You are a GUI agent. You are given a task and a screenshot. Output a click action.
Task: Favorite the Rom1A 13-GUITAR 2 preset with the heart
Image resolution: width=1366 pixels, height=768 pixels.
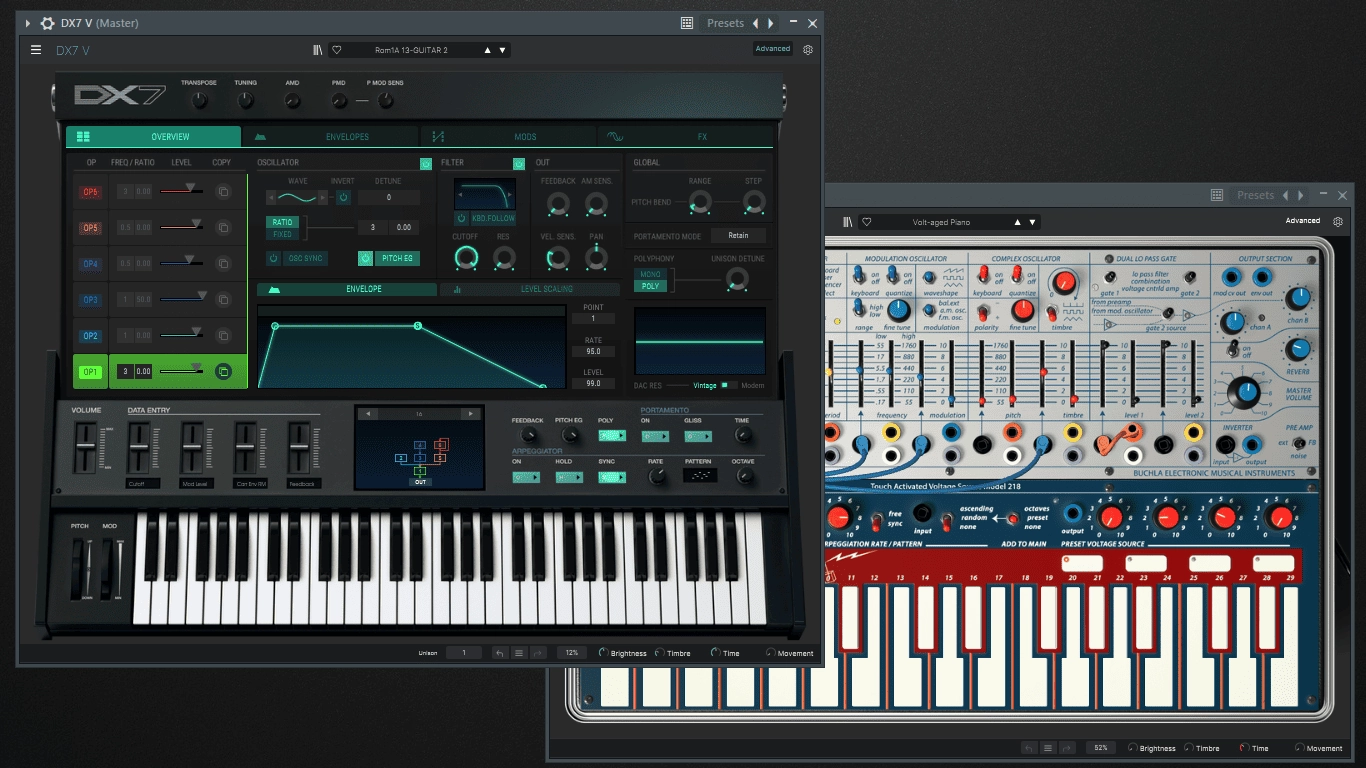coord(337,50)
